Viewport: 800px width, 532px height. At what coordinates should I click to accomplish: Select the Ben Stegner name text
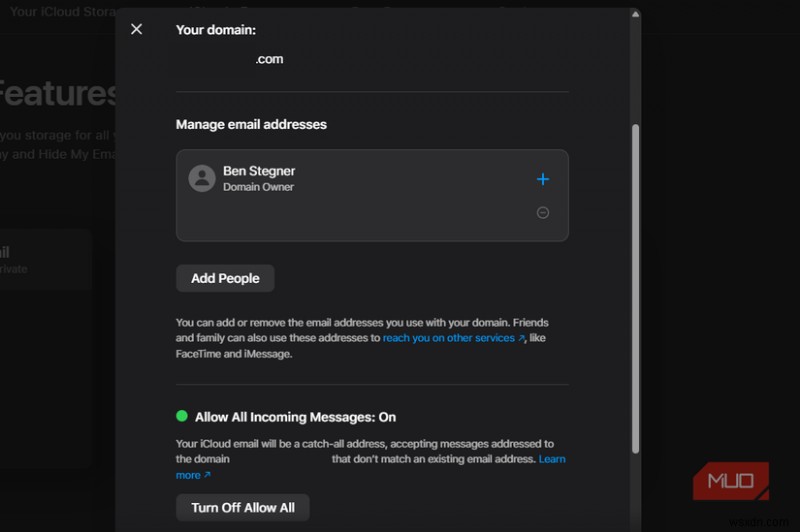[x=259, y=171]
